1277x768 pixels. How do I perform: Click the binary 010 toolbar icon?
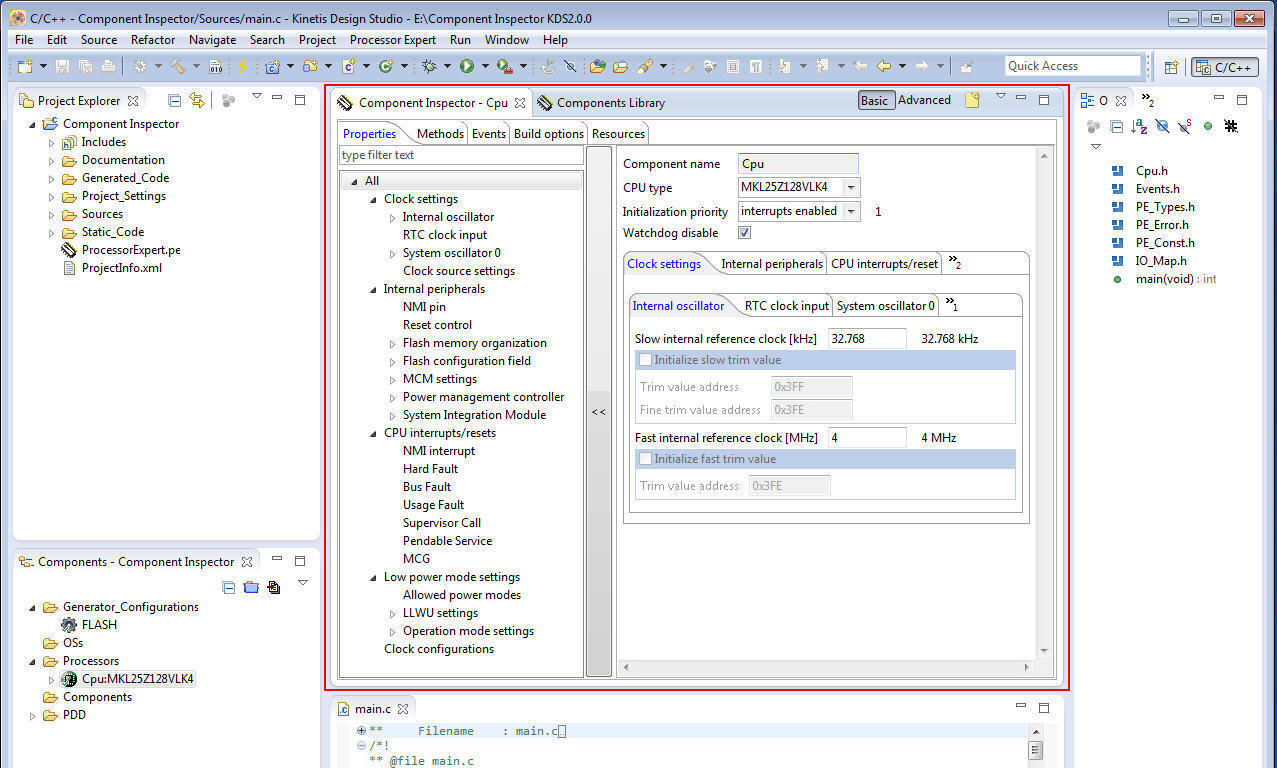(x=215, y=66)
